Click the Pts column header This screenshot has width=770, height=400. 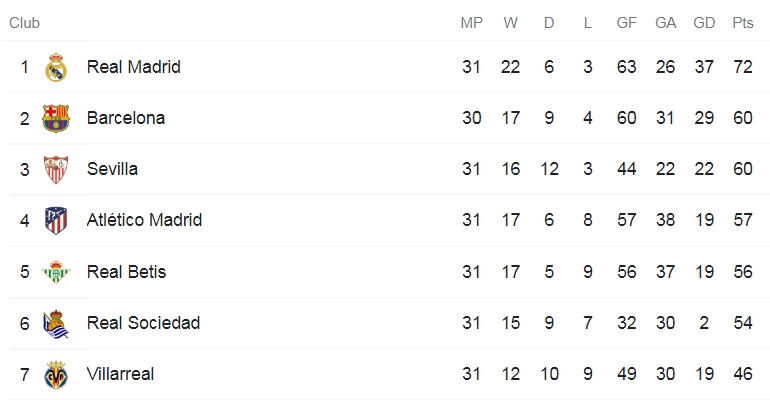tap(742, 23)
